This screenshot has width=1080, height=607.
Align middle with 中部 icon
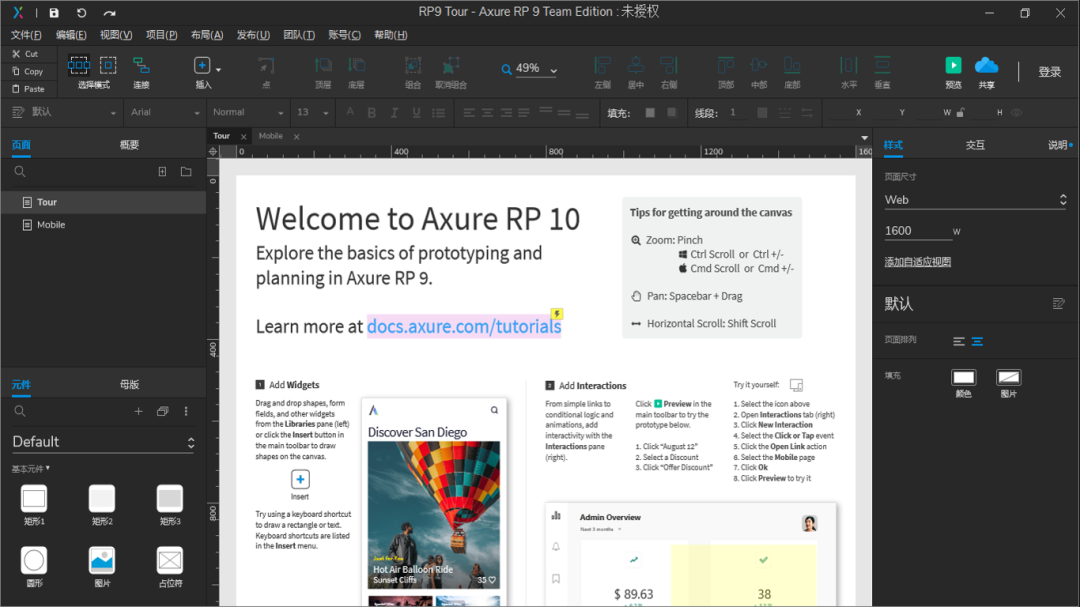(759, 65)
